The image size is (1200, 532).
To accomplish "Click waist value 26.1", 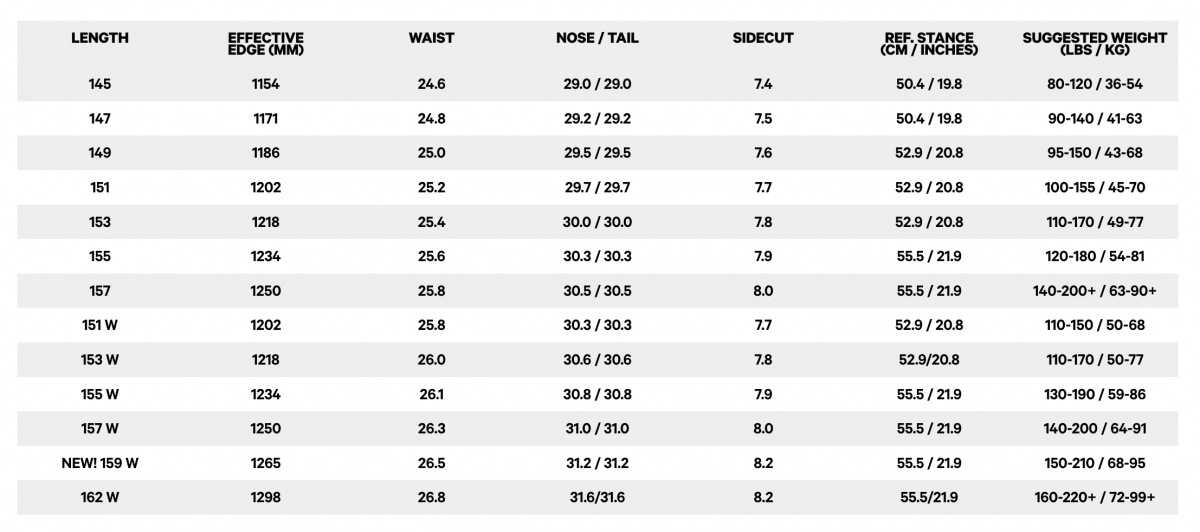I will tap(432, 394).
